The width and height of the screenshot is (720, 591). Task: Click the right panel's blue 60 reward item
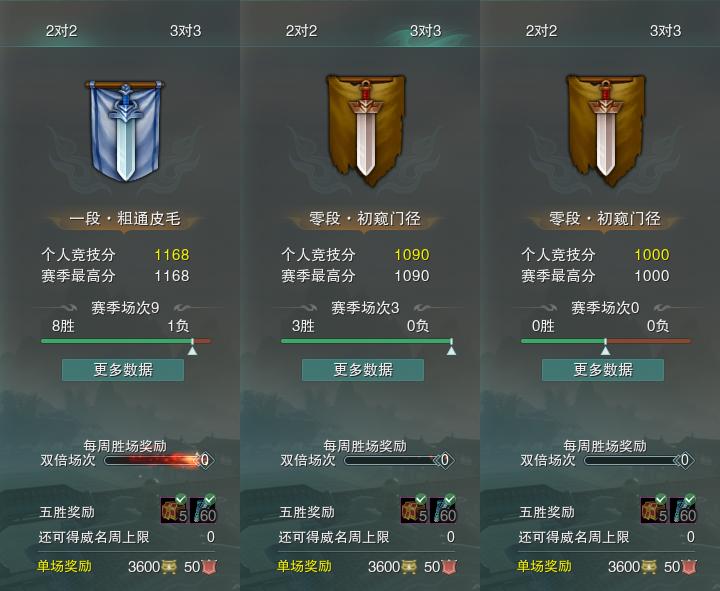pos(683,510)
